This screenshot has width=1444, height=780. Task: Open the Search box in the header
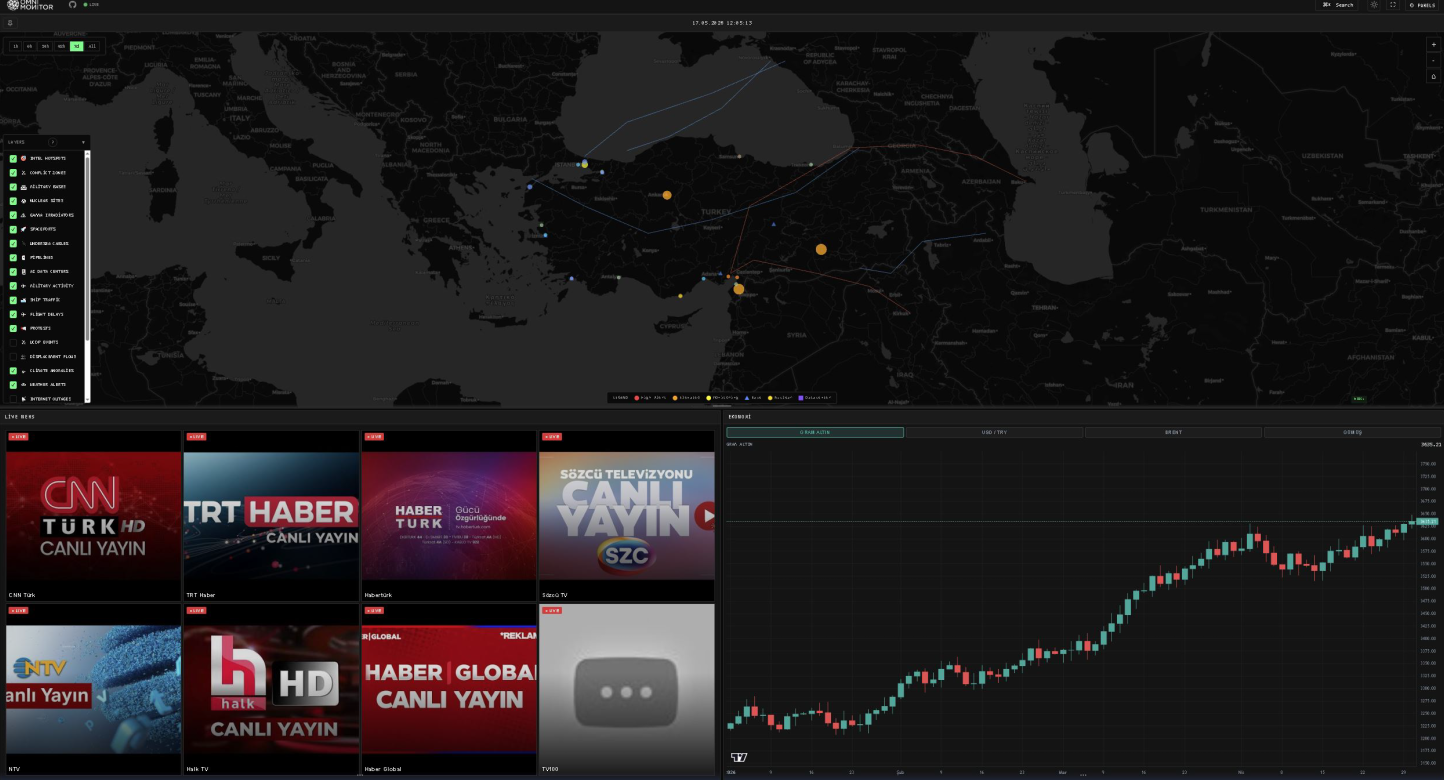click(x=1338, y=5)
